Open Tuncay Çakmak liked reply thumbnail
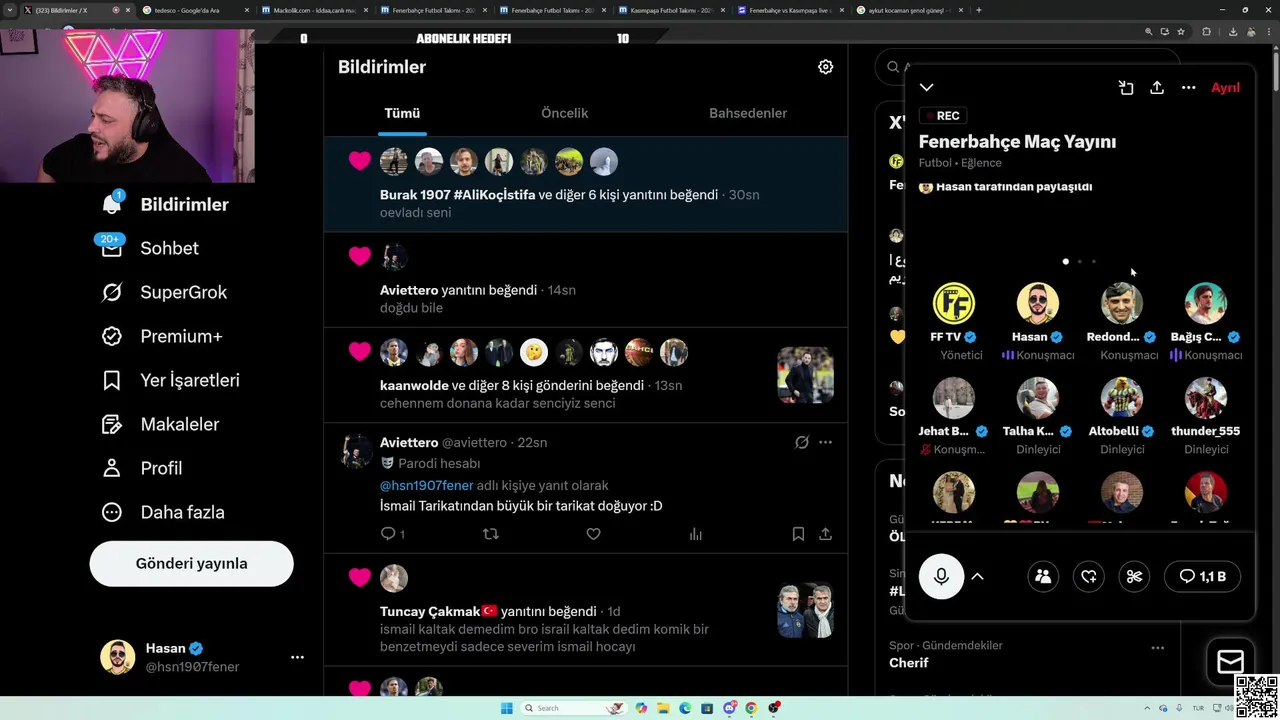 tap(805, 610)
